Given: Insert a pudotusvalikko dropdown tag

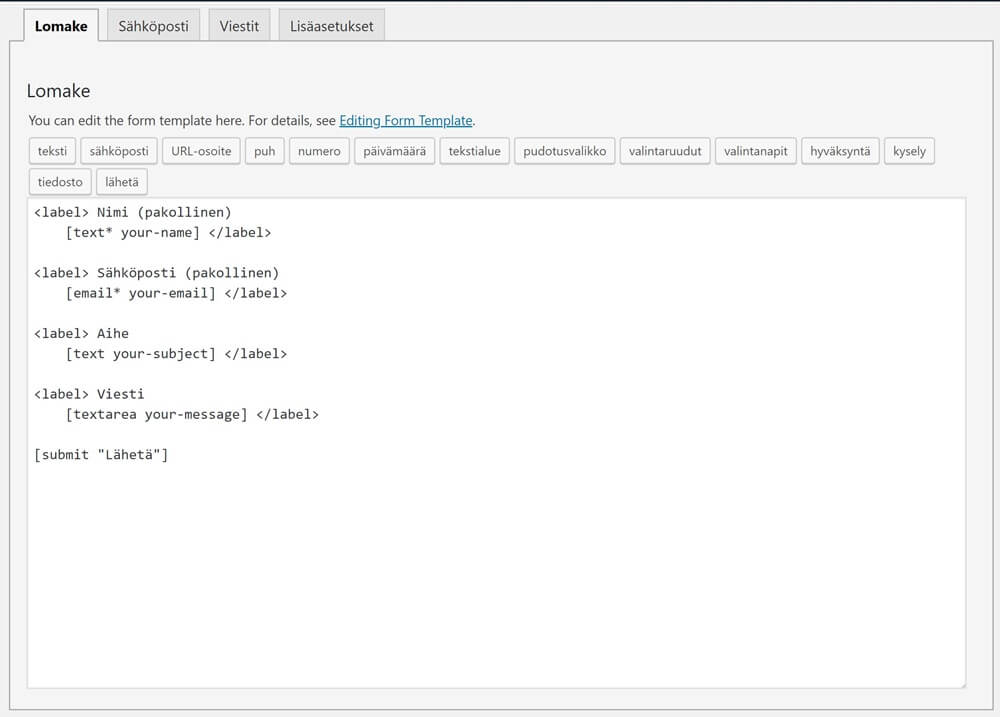Looking at the screenshot, I should (x=564, y=152).
